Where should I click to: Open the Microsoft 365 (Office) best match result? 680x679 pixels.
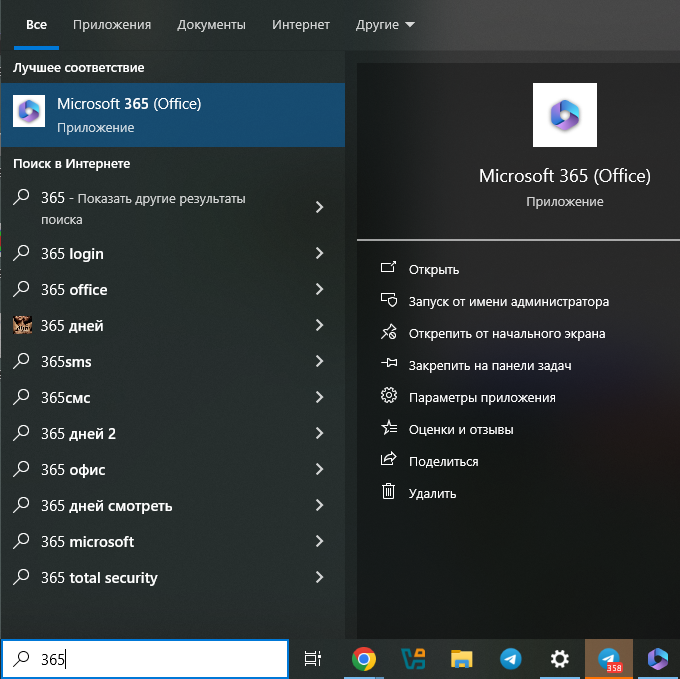click(x=173, y=115)
